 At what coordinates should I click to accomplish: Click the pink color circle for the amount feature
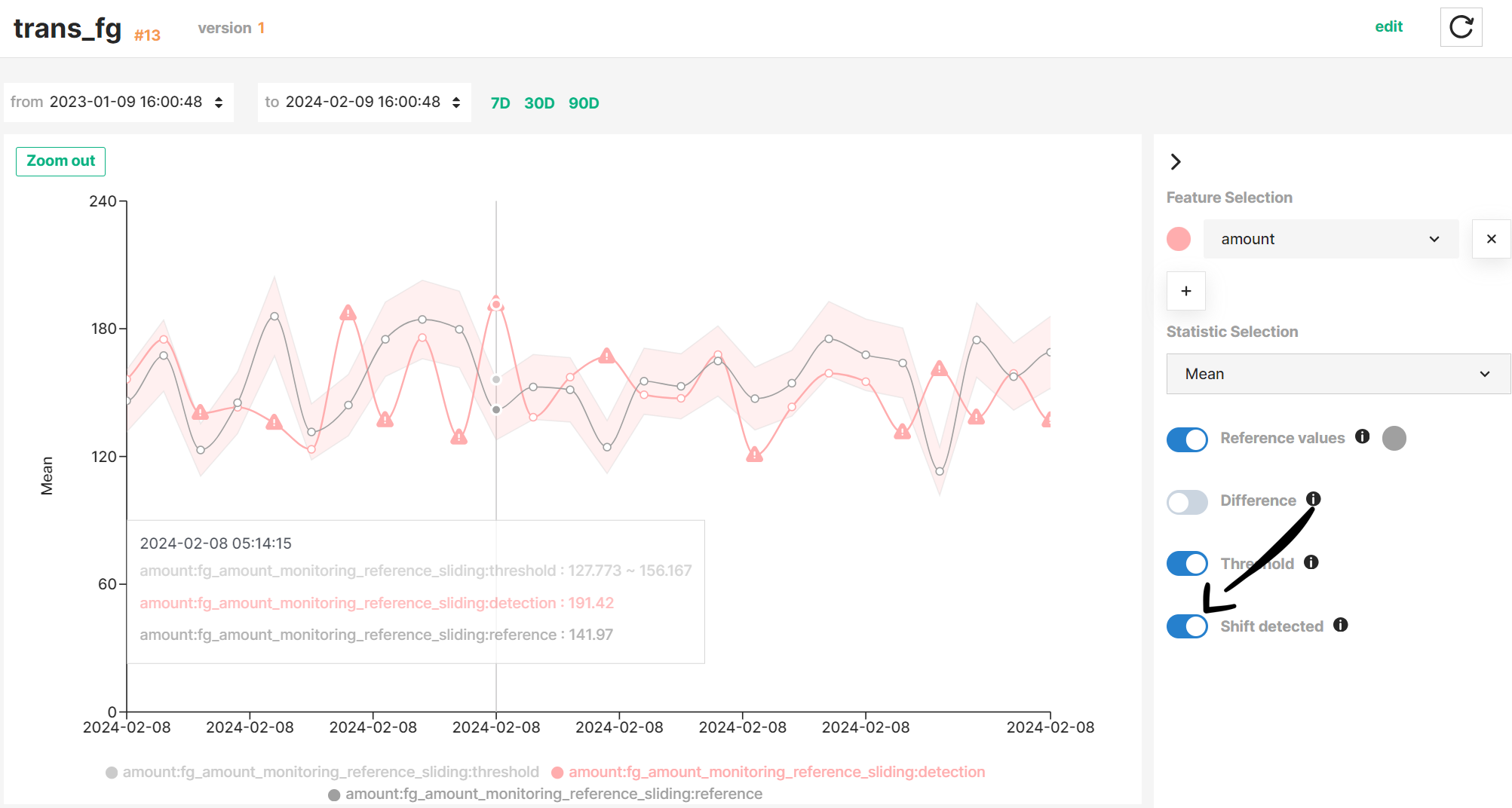(x=1178, y=239)
